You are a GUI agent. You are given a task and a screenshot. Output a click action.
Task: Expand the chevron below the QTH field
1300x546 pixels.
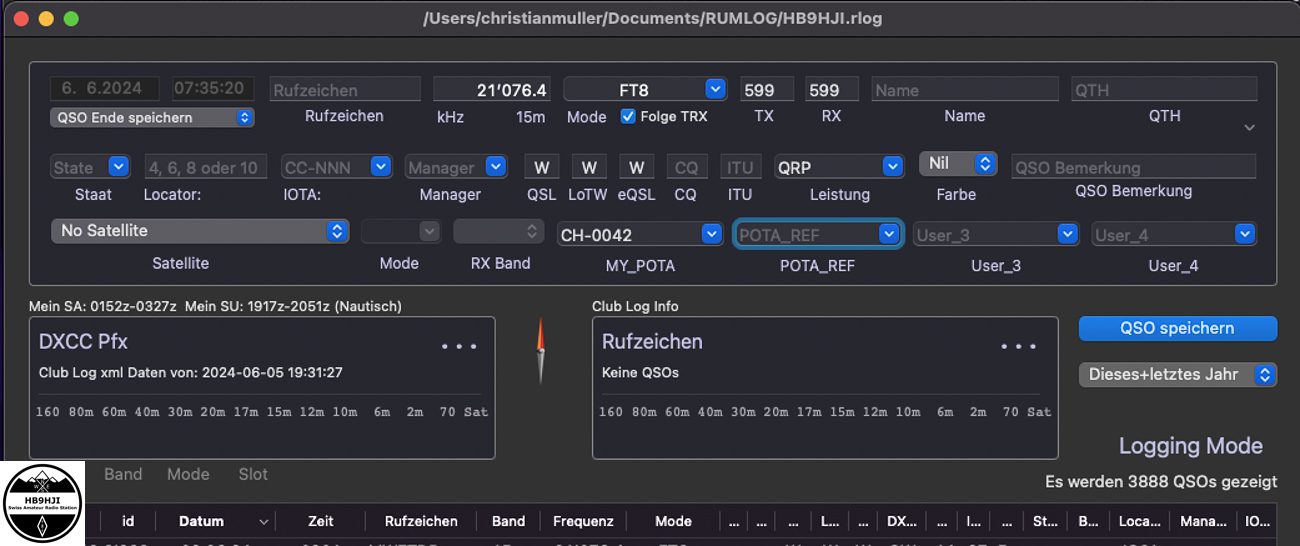click(x=1248, y=128)
